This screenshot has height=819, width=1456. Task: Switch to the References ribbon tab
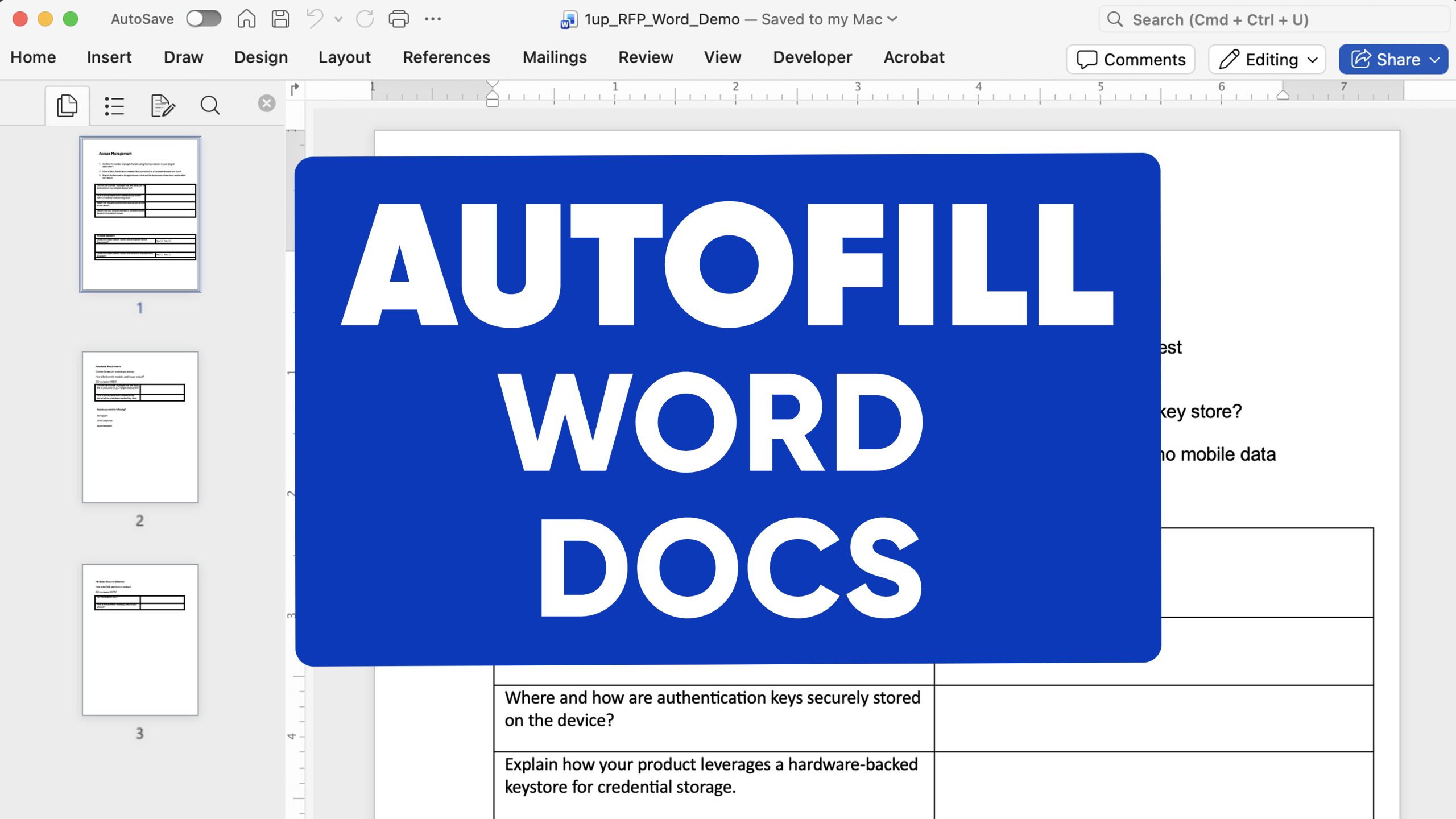click(446, 57)
